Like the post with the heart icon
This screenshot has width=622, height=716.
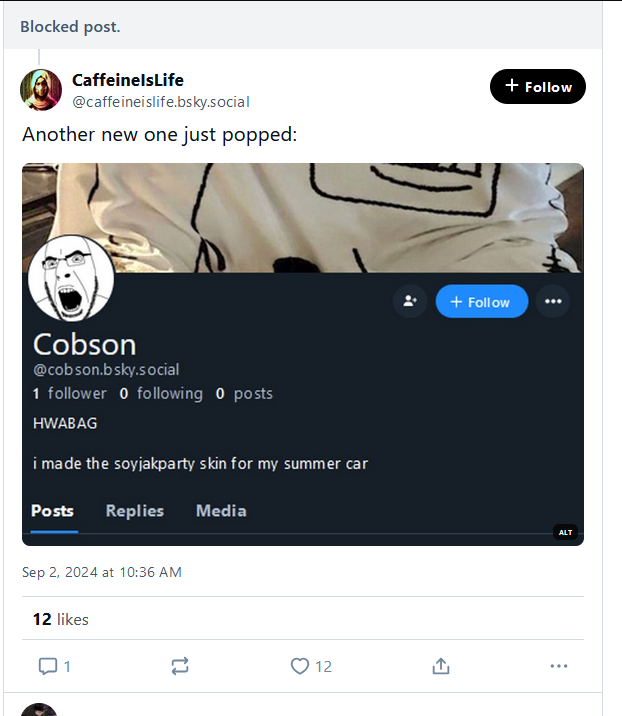(x=299, y=666)
